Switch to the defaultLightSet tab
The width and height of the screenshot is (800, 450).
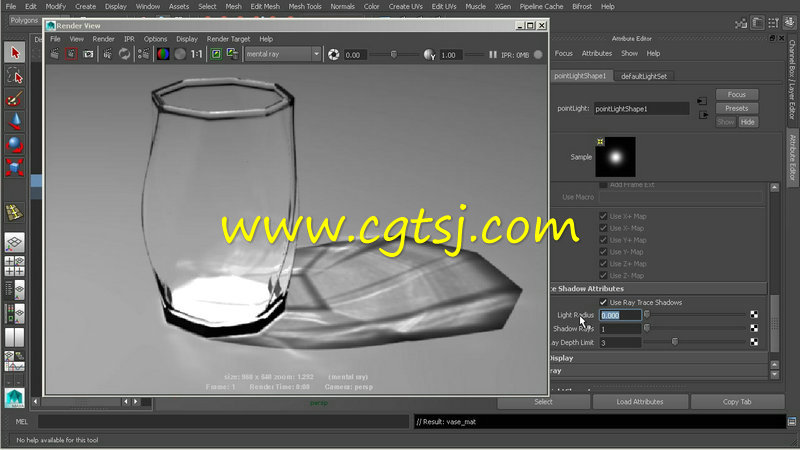(x=643, y=76)
